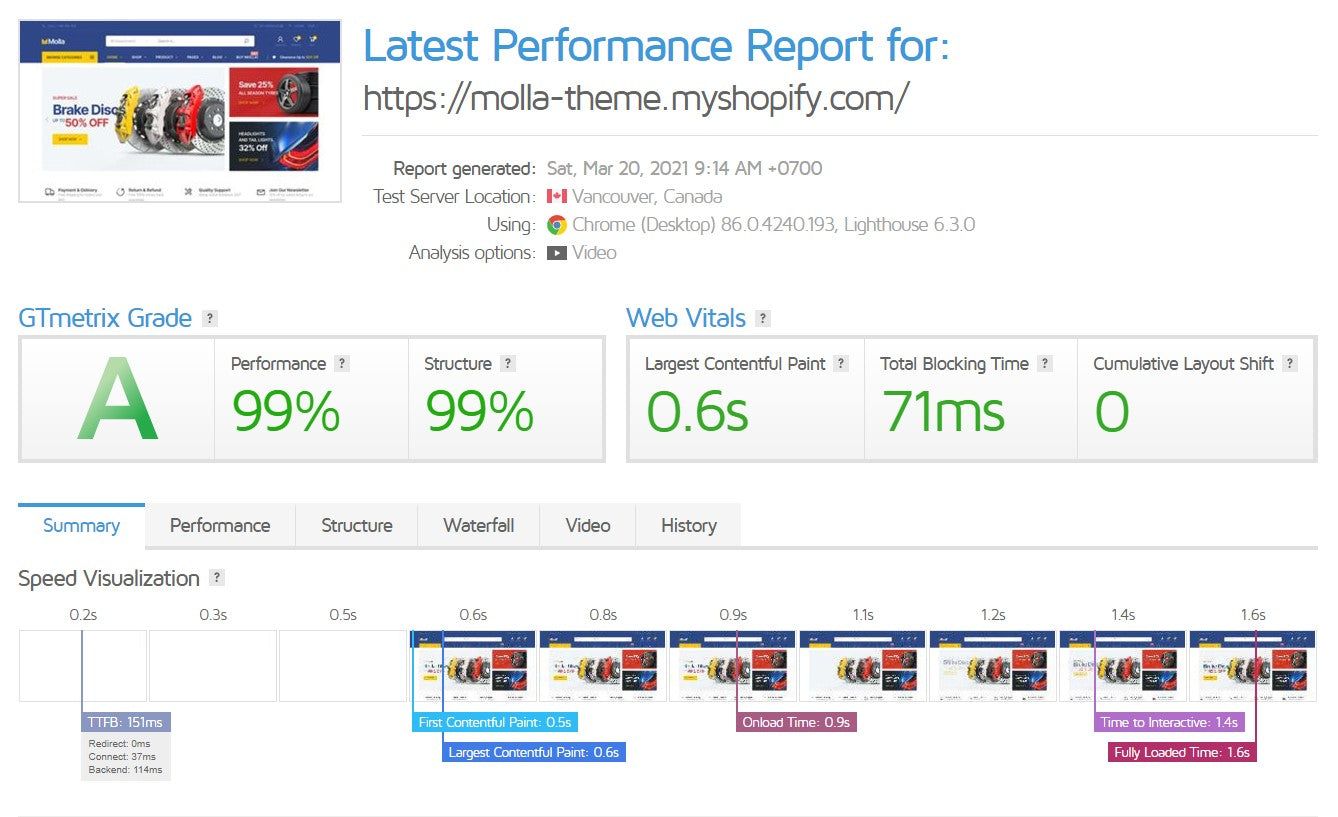Viewport: 1338px width, 817px height.
Task: Click help icon next to Speed Visualization
Action: pyautogui.click(x=217, y=578)
